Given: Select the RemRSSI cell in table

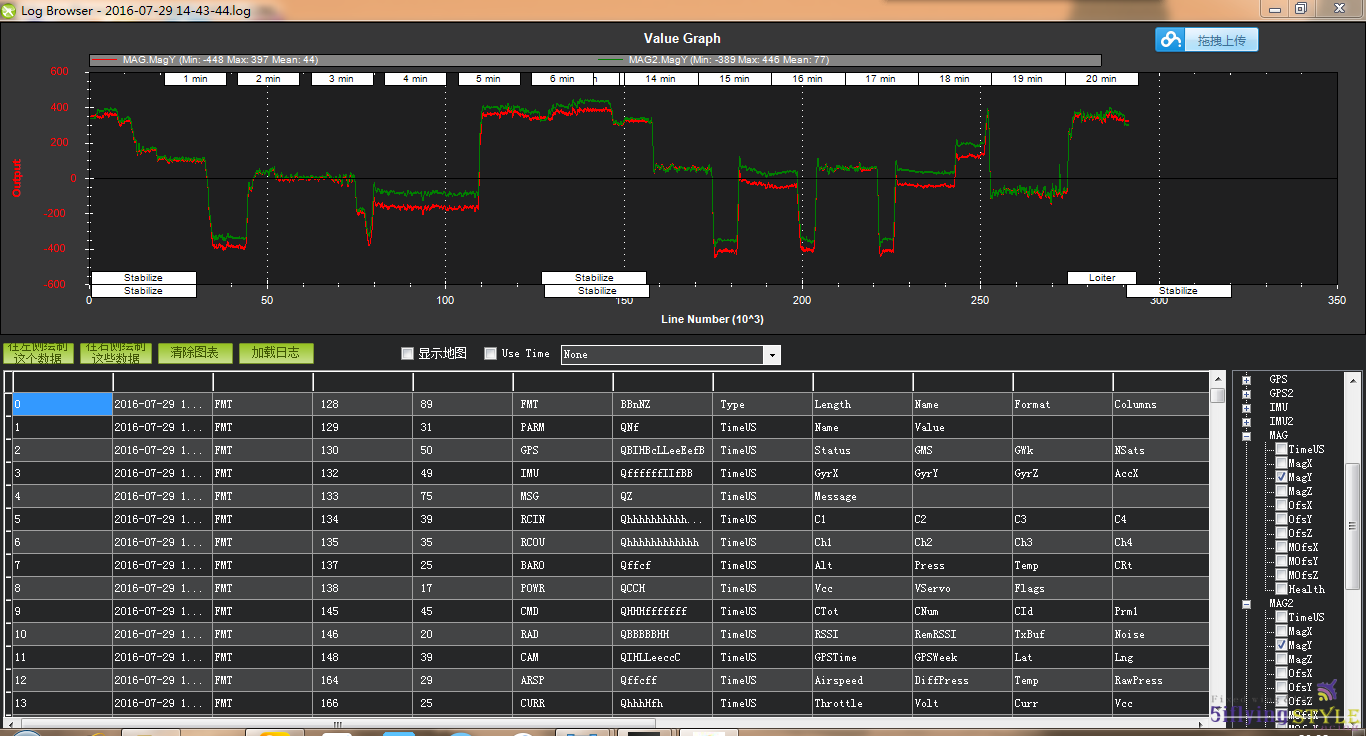Looking at the screenshot, I should point(962,634).
